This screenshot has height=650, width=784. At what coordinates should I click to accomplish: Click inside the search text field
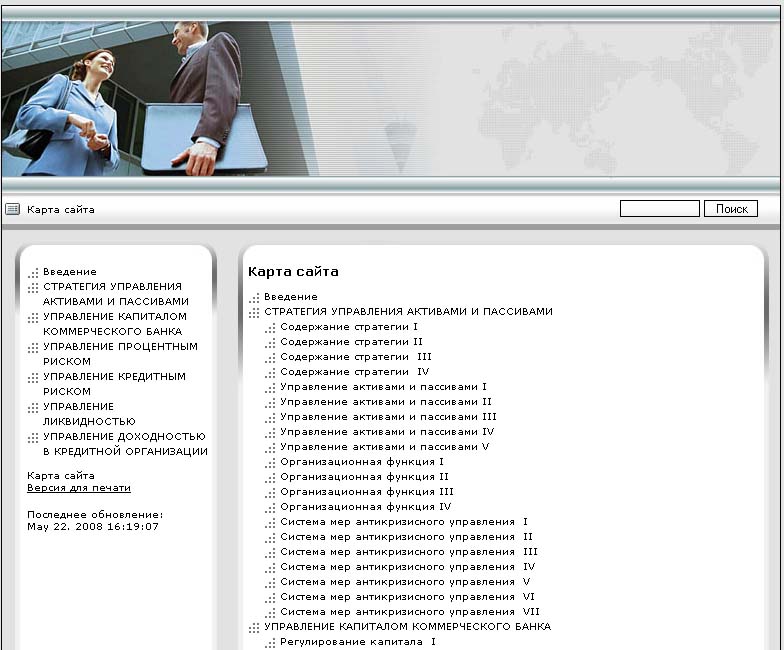coord(659,209)
